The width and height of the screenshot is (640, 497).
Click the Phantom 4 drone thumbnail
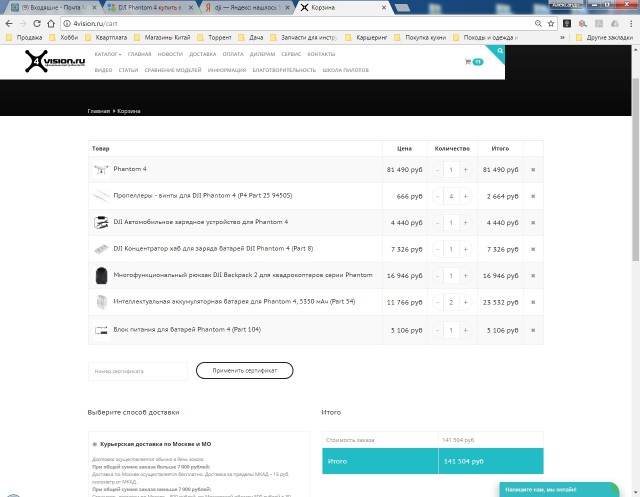100,170
